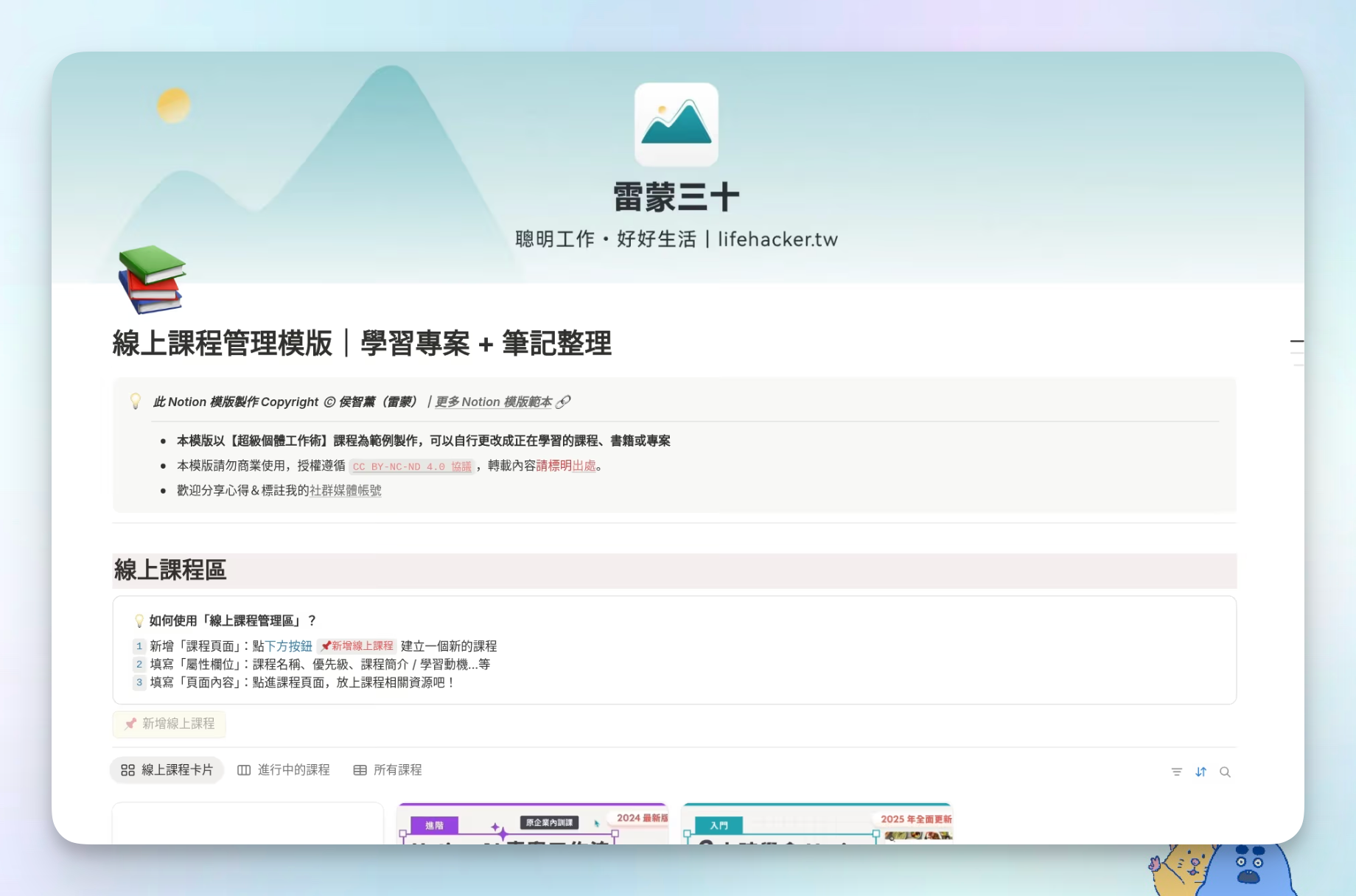
Task: Click the stacked books page icon
Action: click(x=152, y=279)
